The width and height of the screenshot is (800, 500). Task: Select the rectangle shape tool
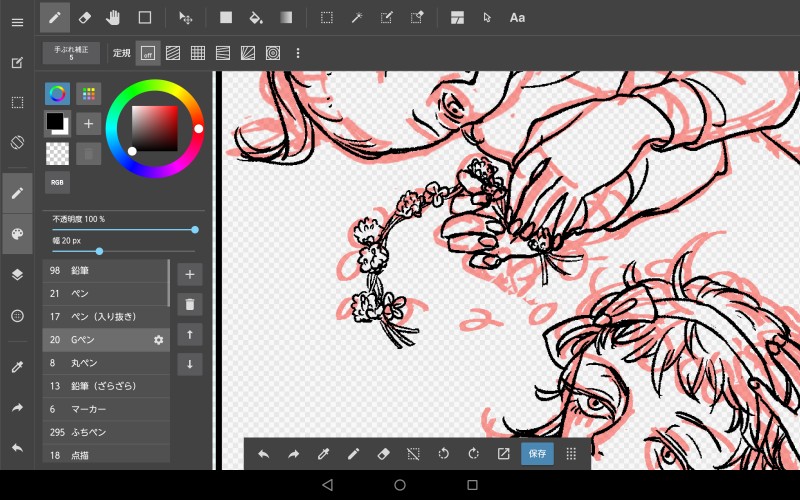tap(145, 18)
